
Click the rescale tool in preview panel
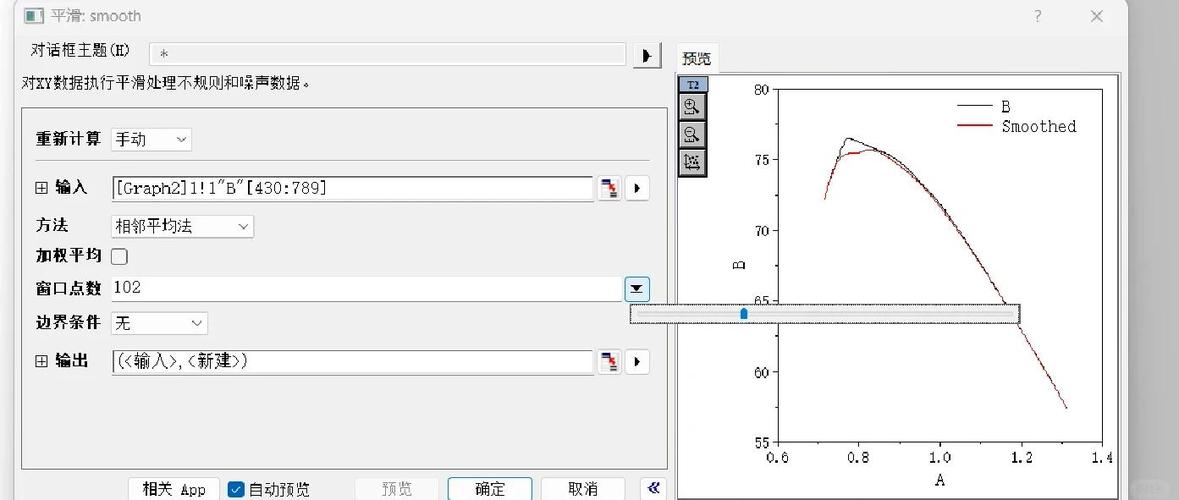point(692,162)
